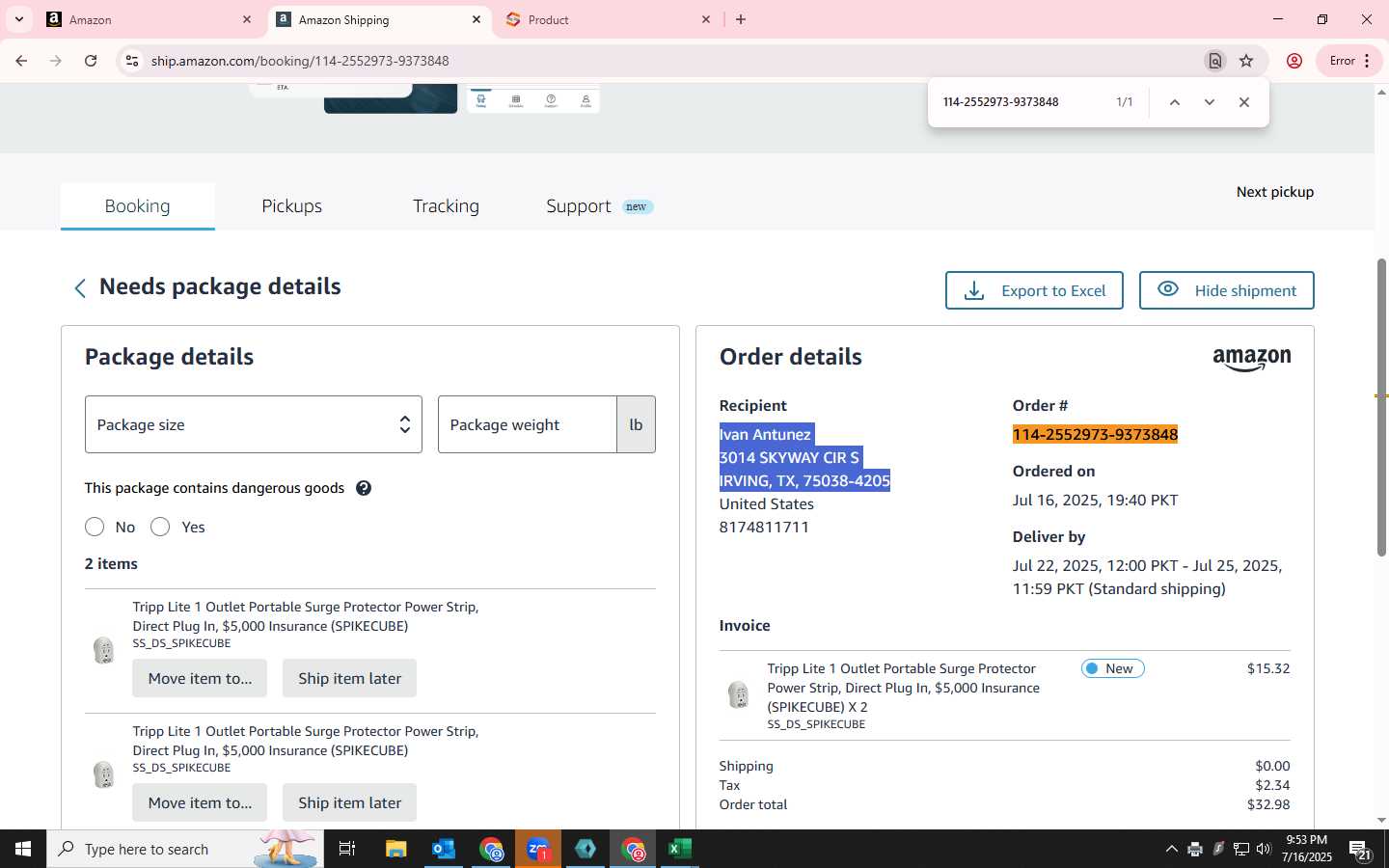This screenshot has width=1389, height=868.
Task: Select No for dangerous goods
Action: point(95,527)
